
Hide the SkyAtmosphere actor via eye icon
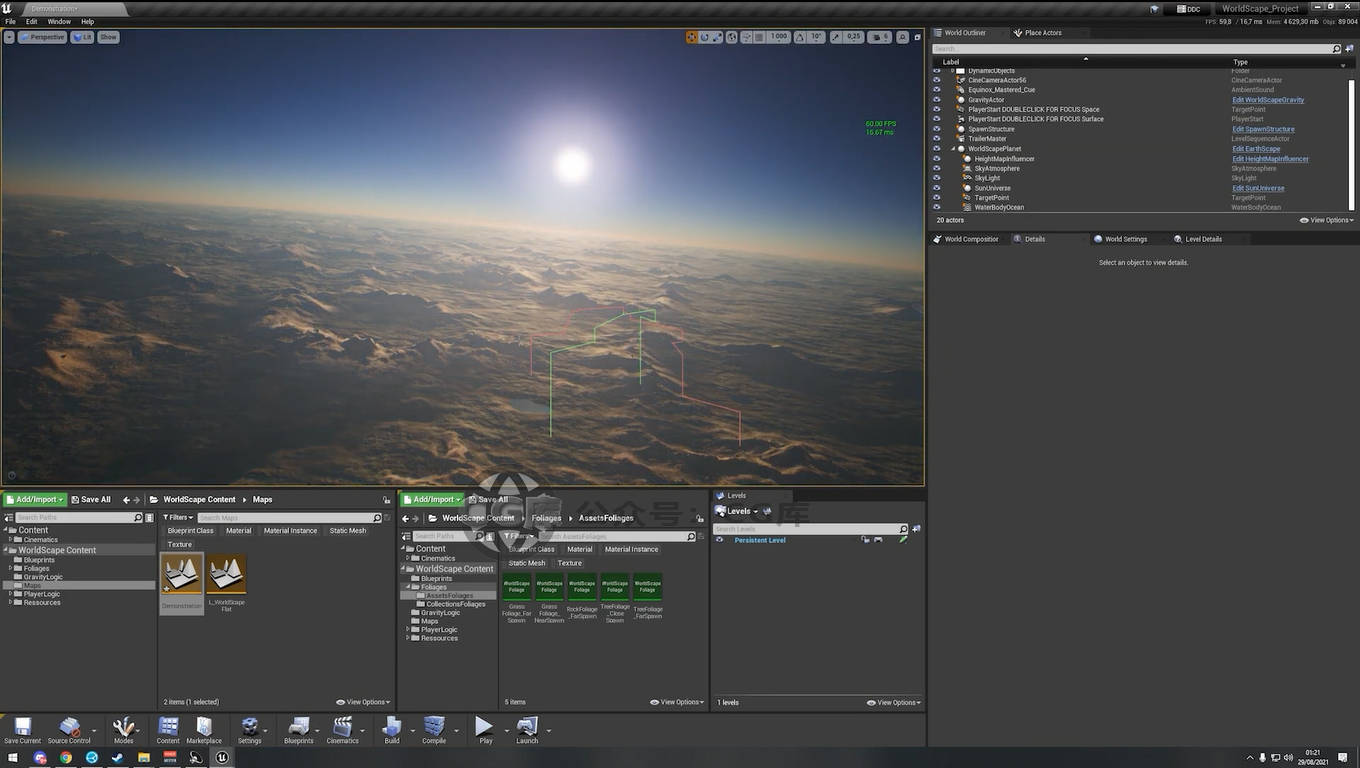[x=937, y=168]
